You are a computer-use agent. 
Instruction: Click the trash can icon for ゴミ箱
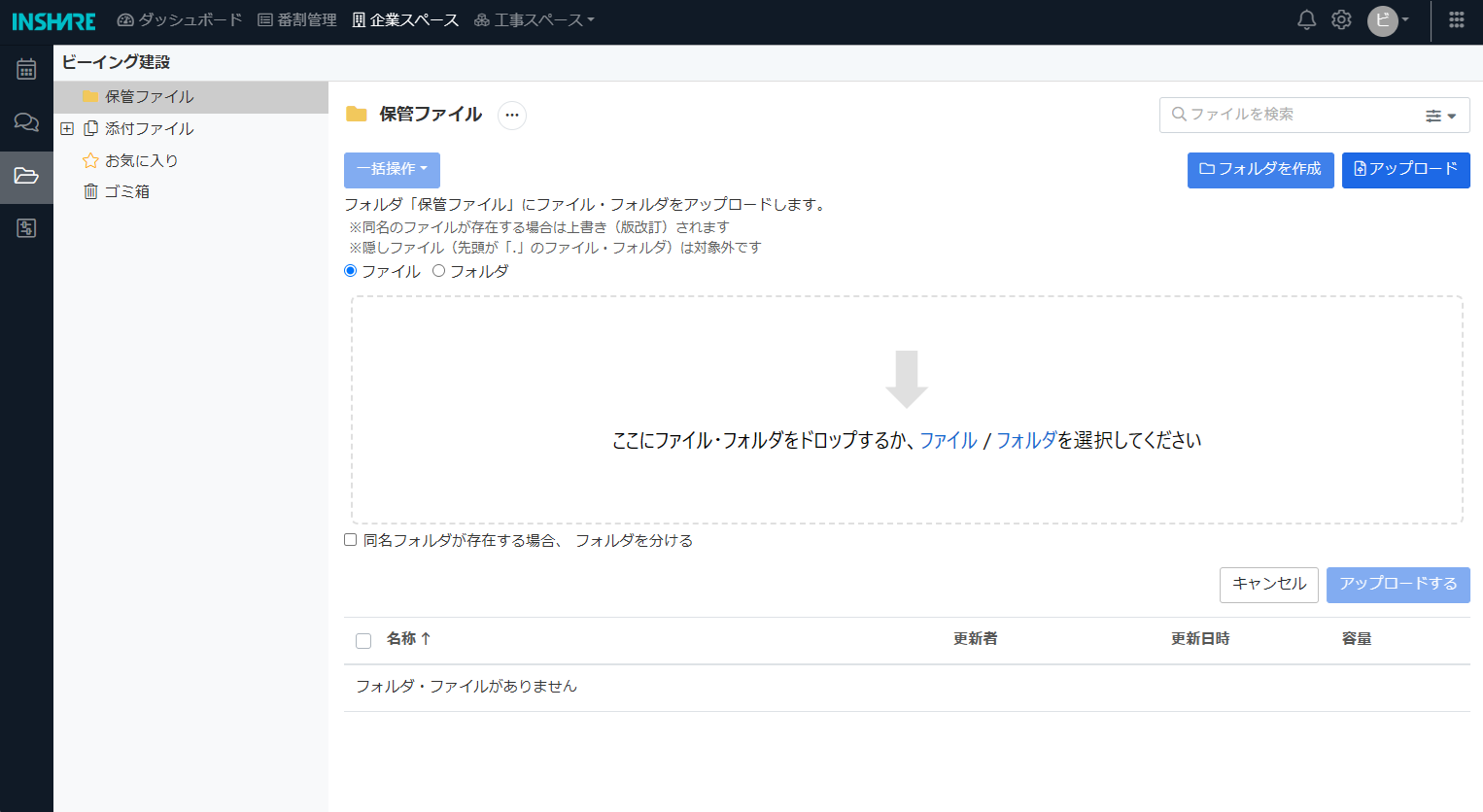click(x=90, y=191)
